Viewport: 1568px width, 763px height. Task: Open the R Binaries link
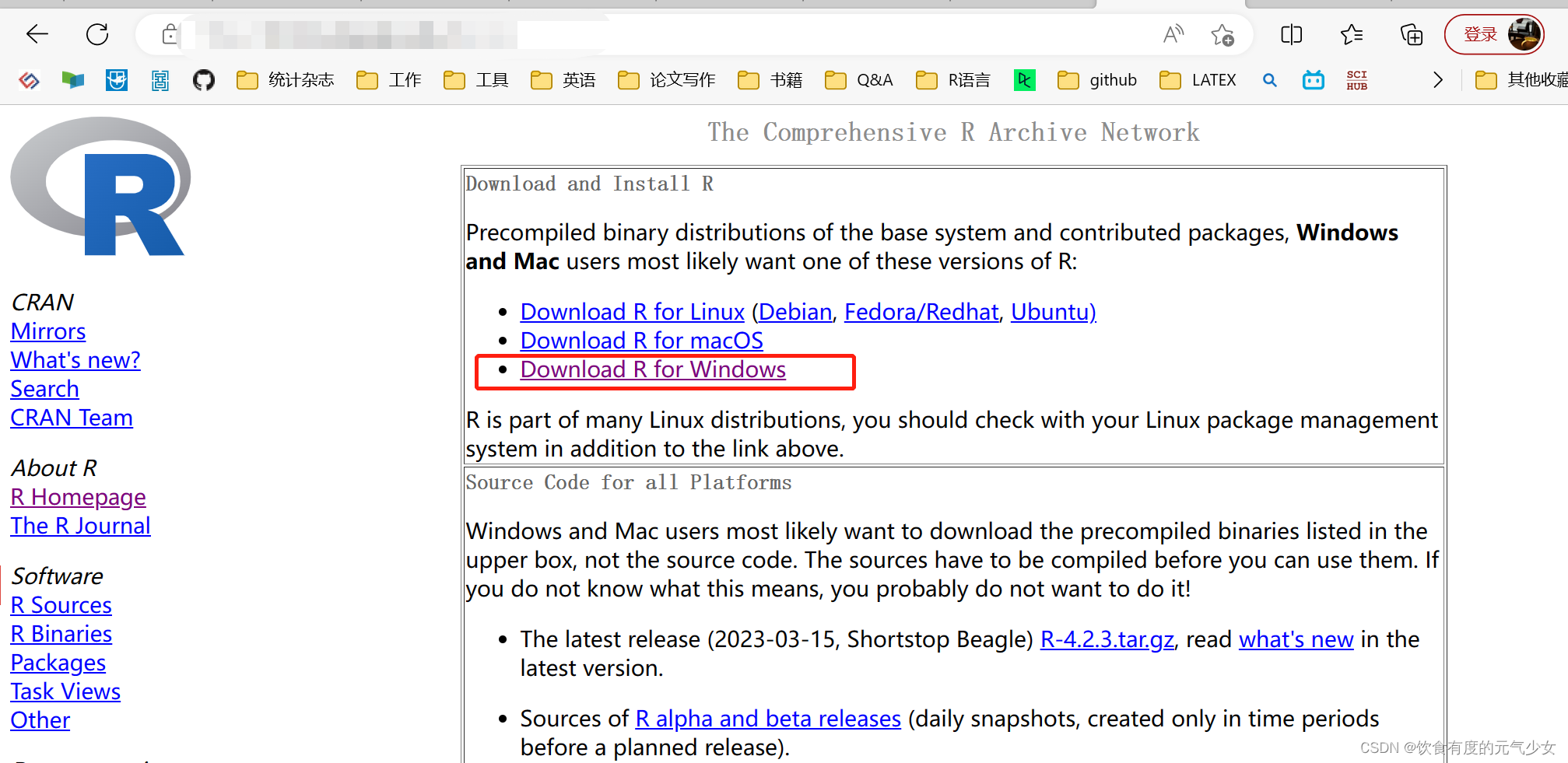tap(61, 634)
